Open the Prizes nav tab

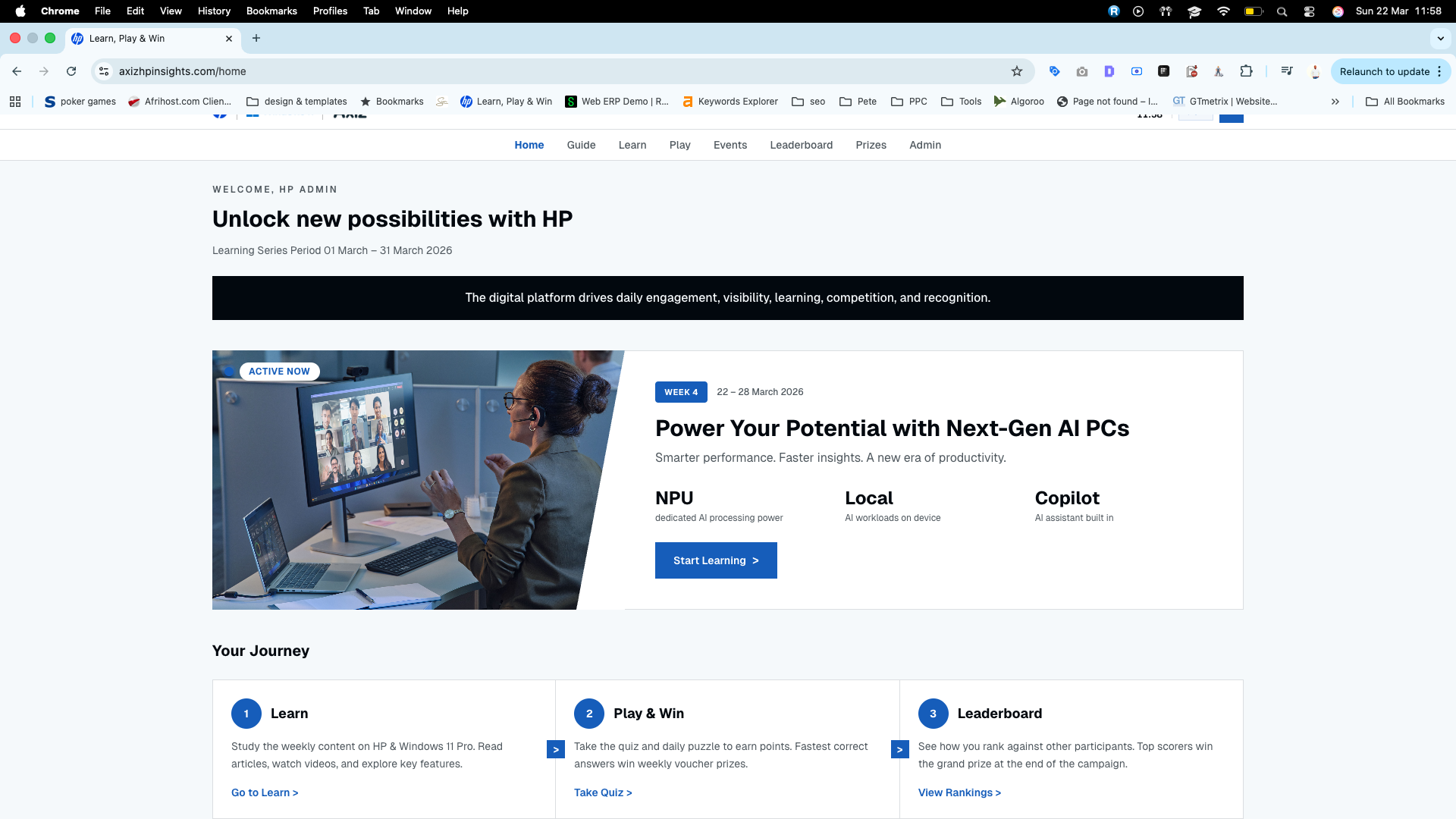[871, 145]
